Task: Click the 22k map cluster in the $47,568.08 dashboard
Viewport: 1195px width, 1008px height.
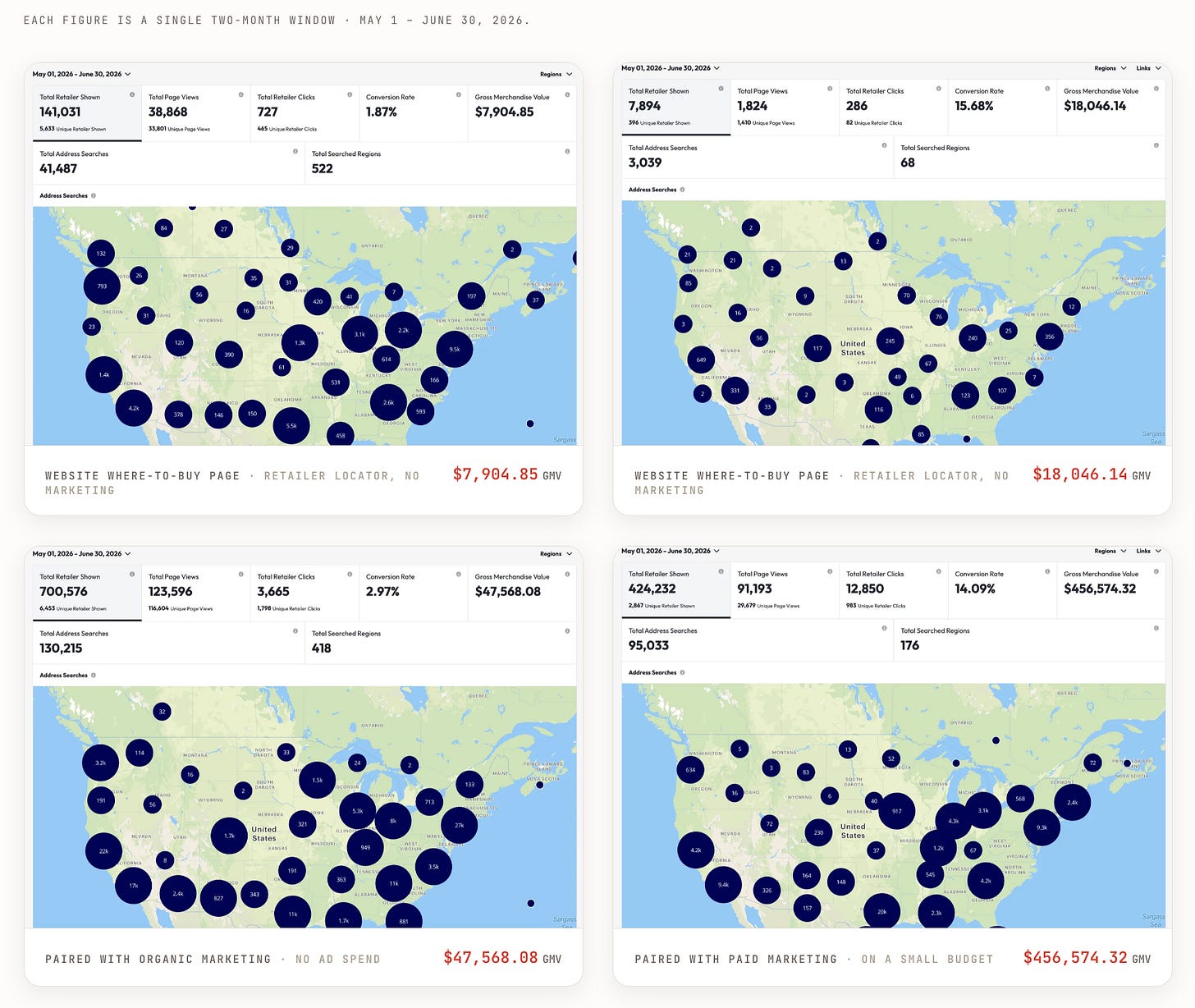Action: [103, 851]
